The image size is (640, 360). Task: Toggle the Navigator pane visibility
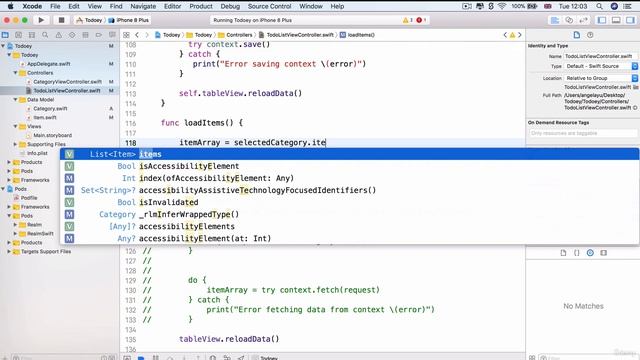(602, 20)
